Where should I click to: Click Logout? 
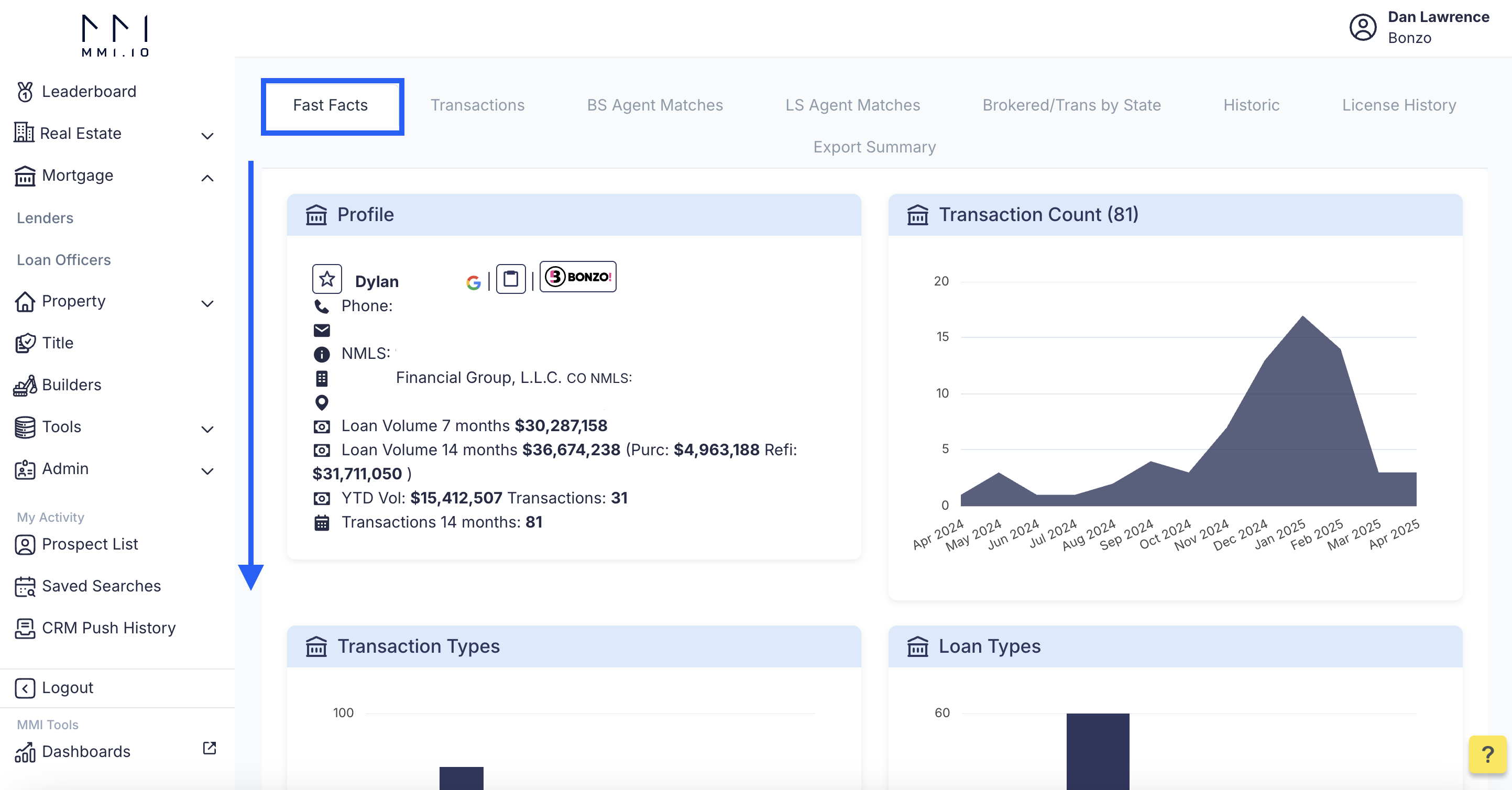pyautogui.click(x=68, y=688)
